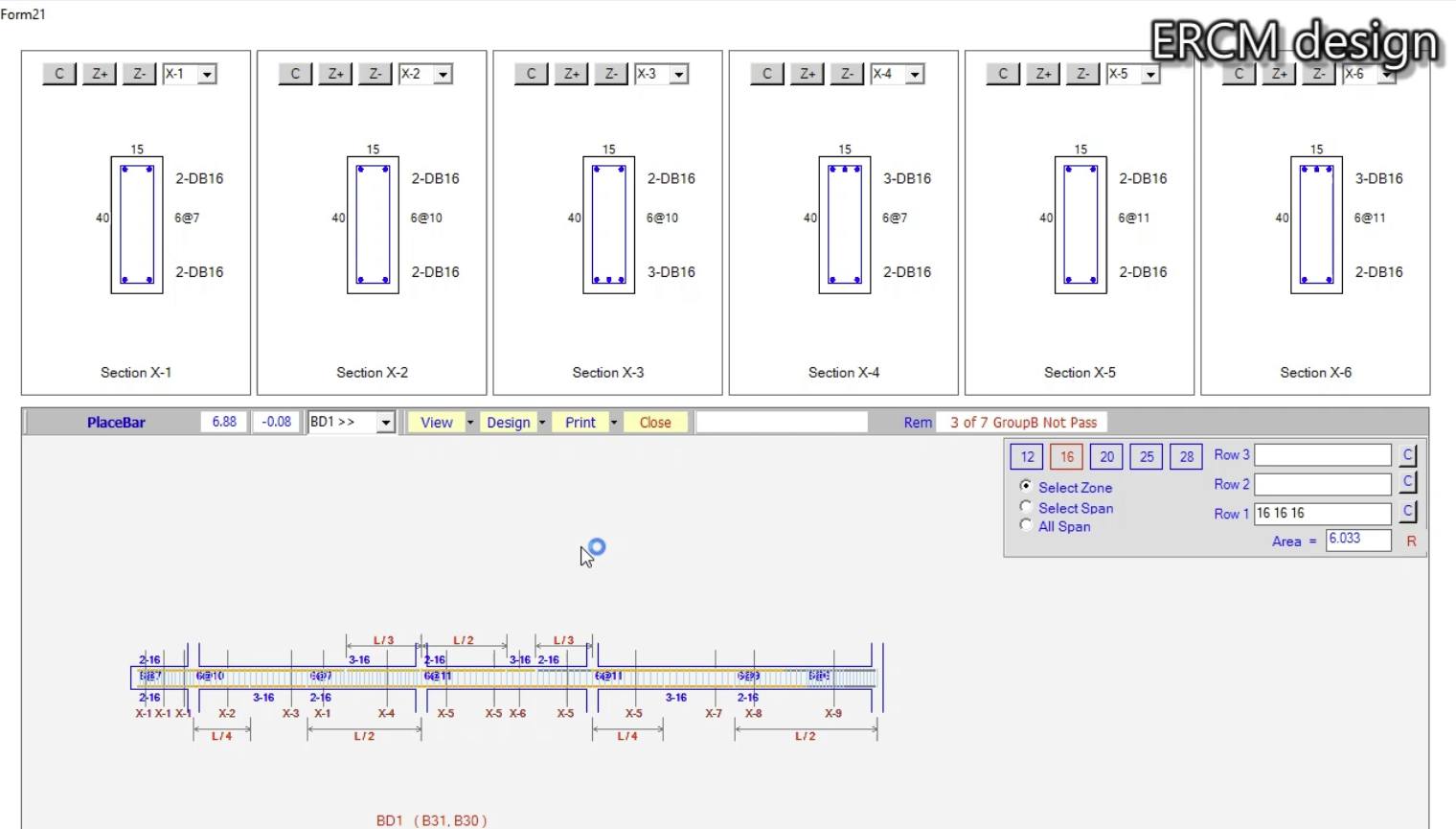Choose the All Span radio option
The image size is (1456, 829).
(1026, 525)
